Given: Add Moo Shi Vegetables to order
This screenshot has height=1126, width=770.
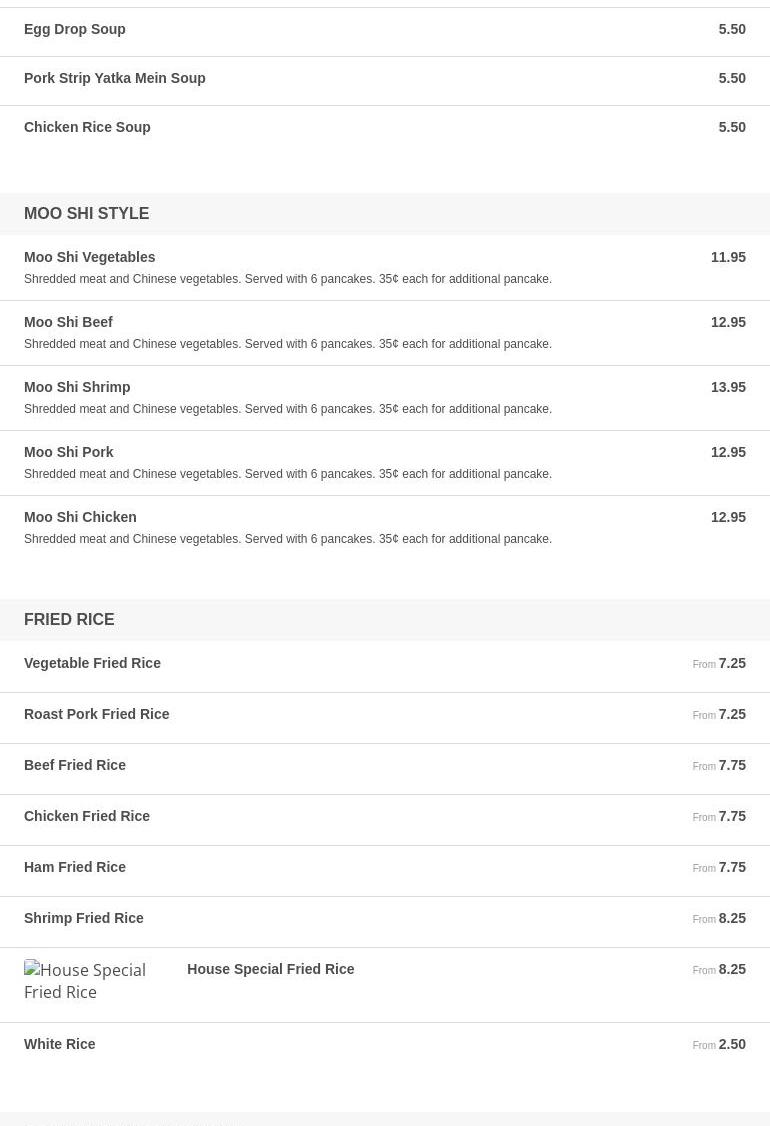Looking at the screenshot, I should (90, 257).
